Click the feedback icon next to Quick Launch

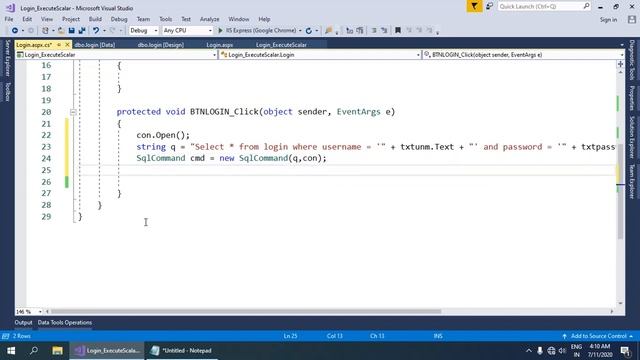point(489,7)
